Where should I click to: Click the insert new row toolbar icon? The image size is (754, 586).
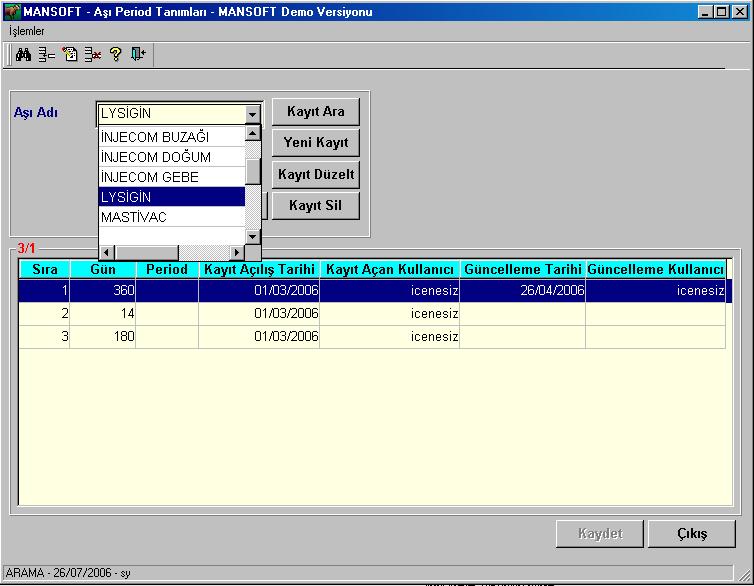click(x=47, y=54)
